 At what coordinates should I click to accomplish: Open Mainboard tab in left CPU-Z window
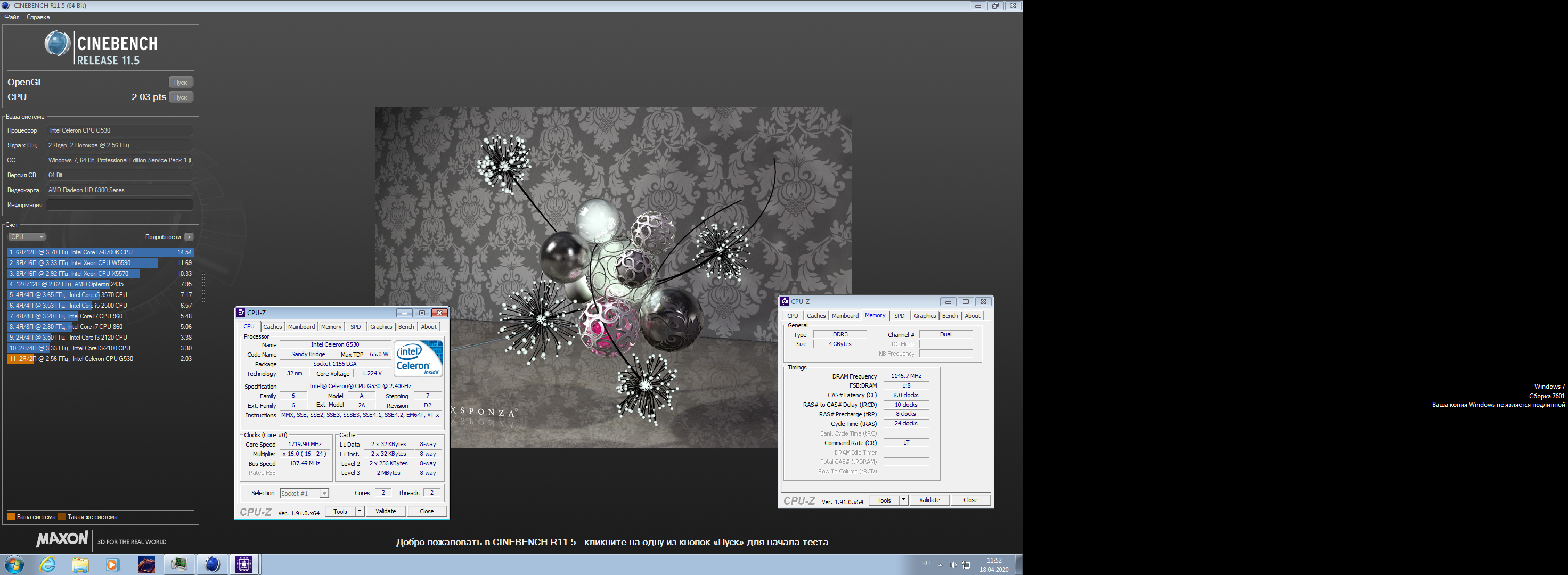pos(301,327)
